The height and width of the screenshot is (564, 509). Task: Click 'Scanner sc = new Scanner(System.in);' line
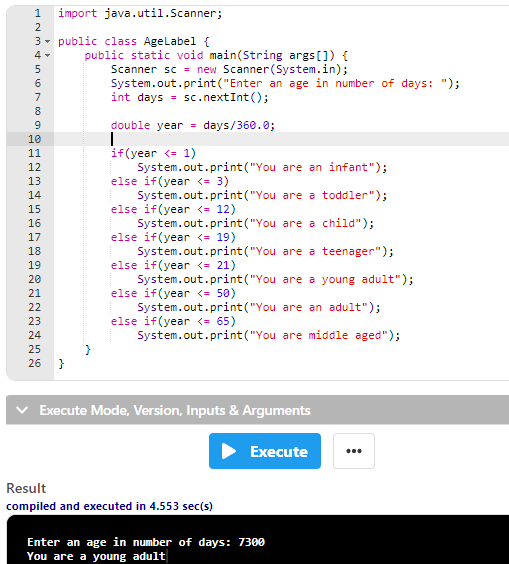click(229, 69)
